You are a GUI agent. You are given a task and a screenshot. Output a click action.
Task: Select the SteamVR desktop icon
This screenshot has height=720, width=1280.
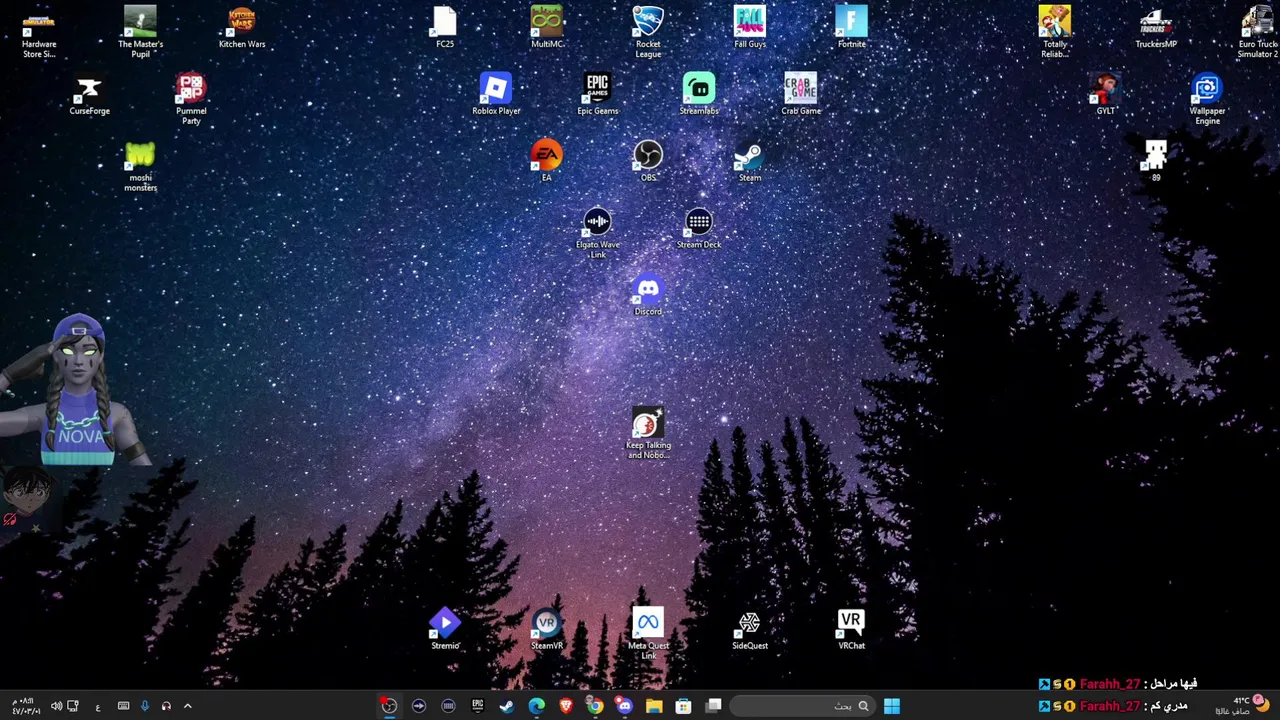point(547,630)
